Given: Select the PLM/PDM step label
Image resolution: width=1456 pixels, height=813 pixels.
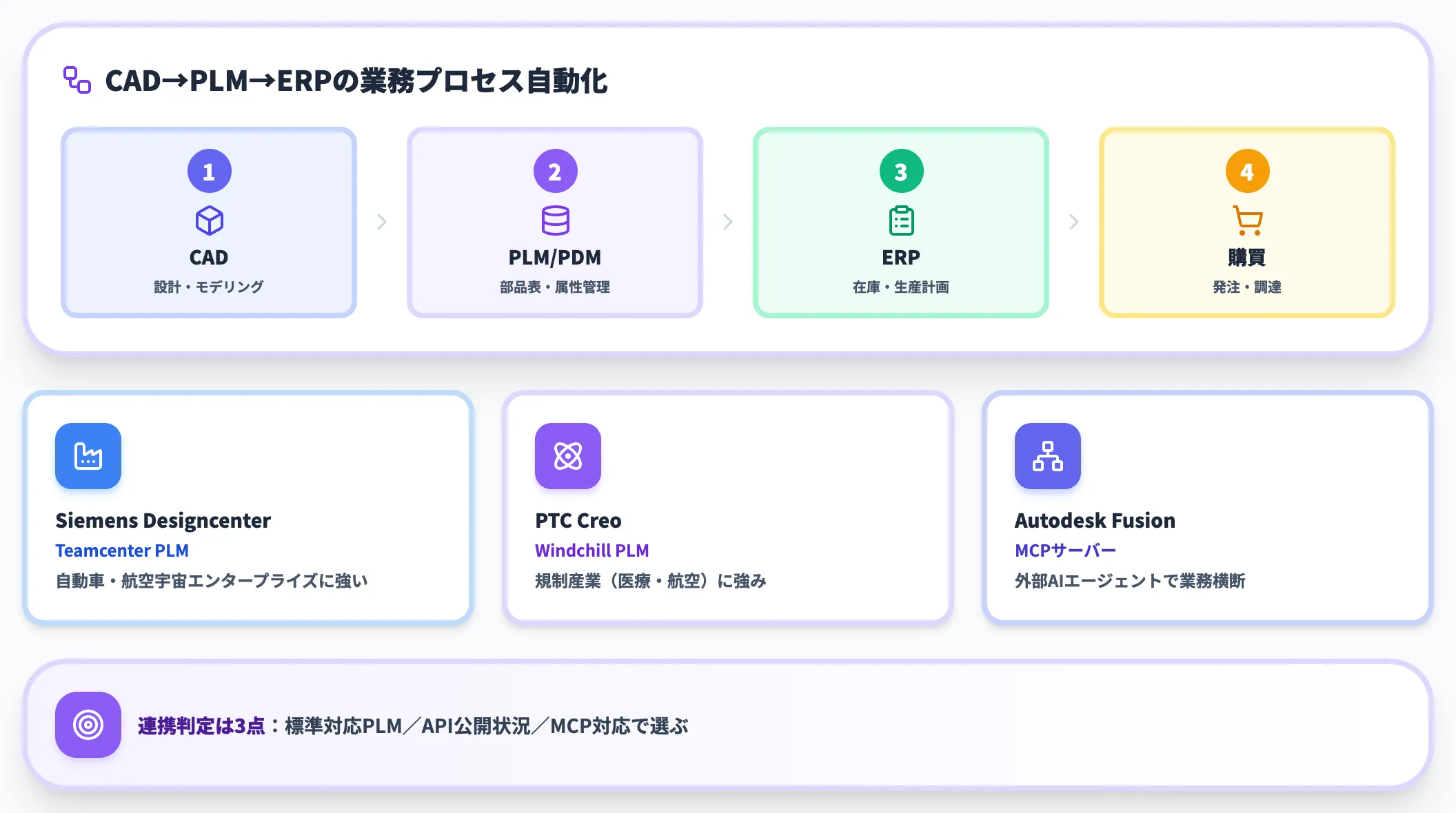Looking at the screenshot, I should (x=555, y=257).
